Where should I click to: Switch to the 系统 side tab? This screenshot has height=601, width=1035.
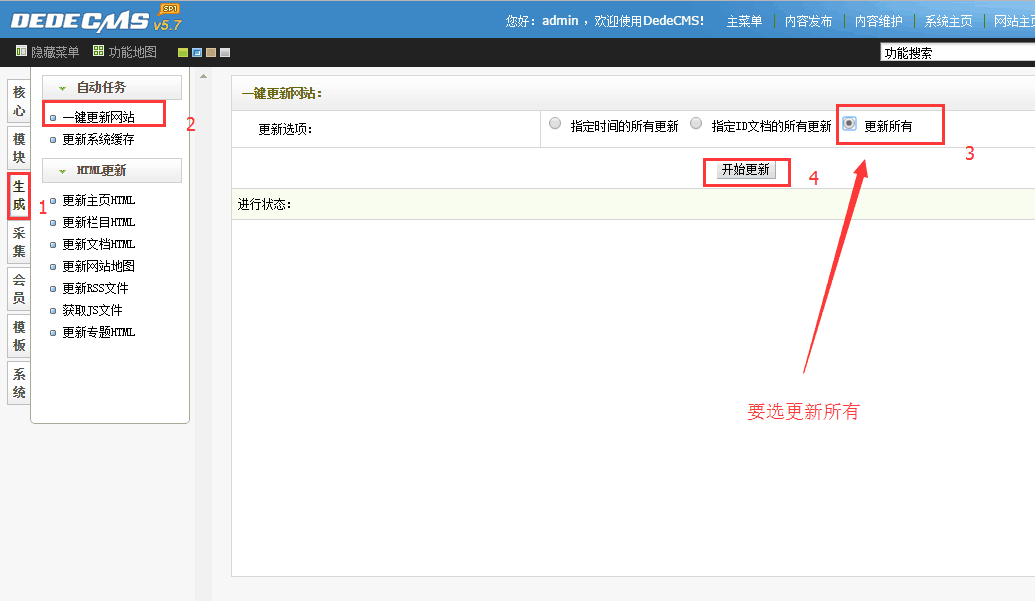pyautogui.click(x=18, y=383)
